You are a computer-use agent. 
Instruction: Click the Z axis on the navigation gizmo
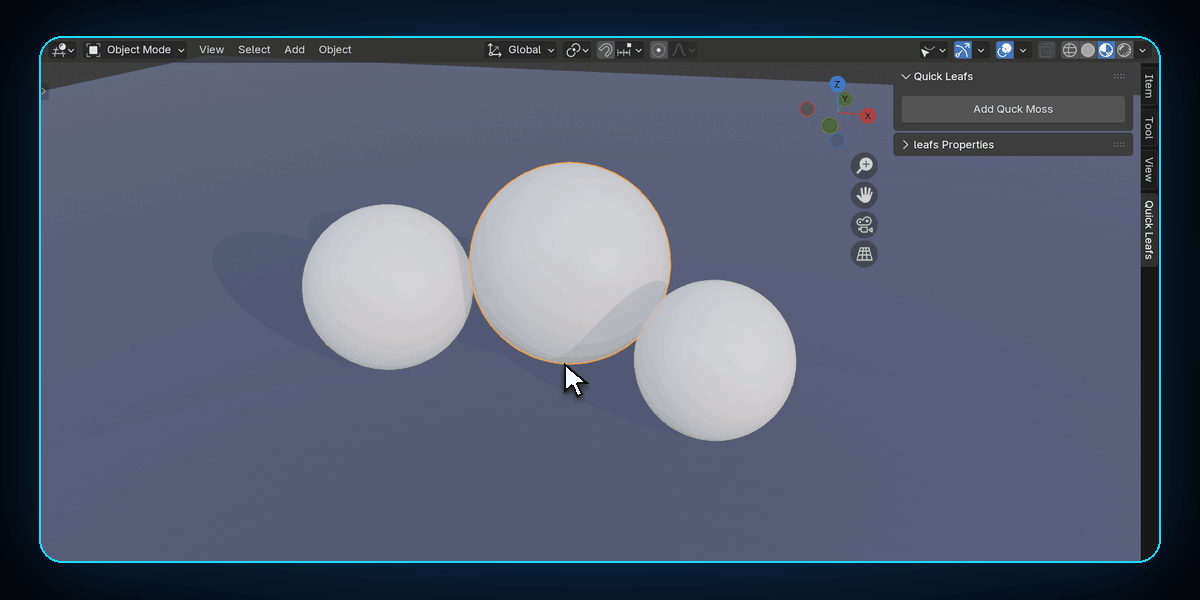click(x=838, y=84)
